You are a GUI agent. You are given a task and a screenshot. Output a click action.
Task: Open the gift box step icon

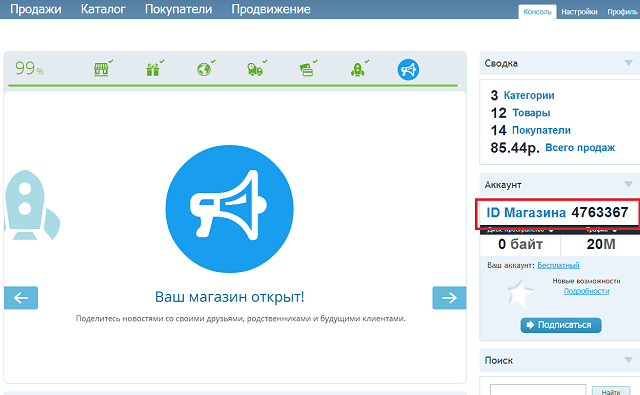[x=153, y=69]
